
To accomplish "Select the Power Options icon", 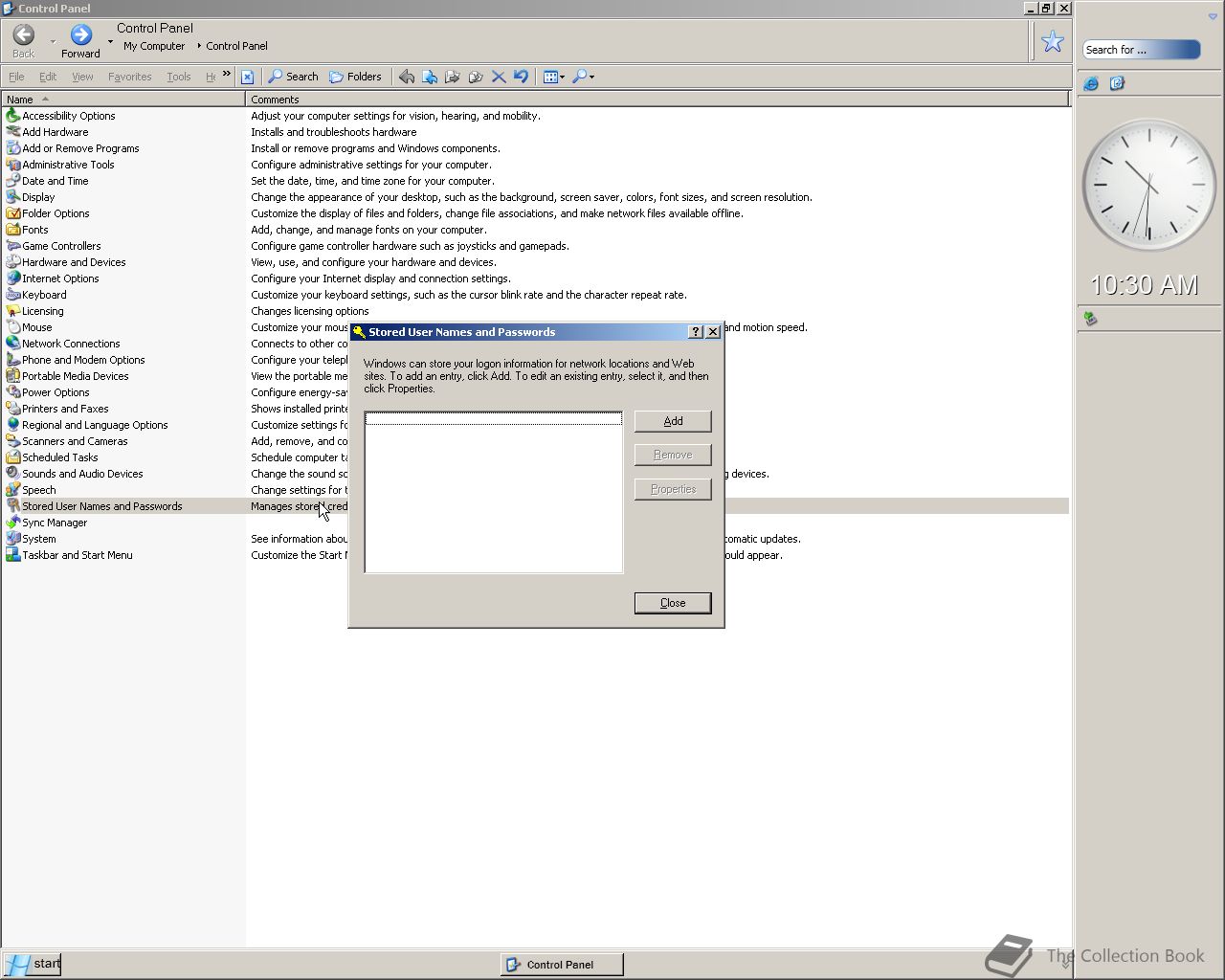I will click(x=13, y=392).
